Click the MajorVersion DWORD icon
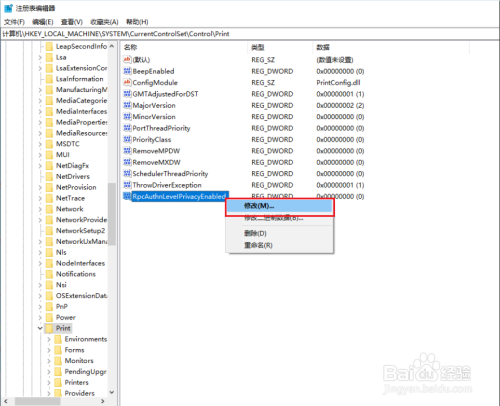This screenshot has height=406, width=500. tap(127, 105)
